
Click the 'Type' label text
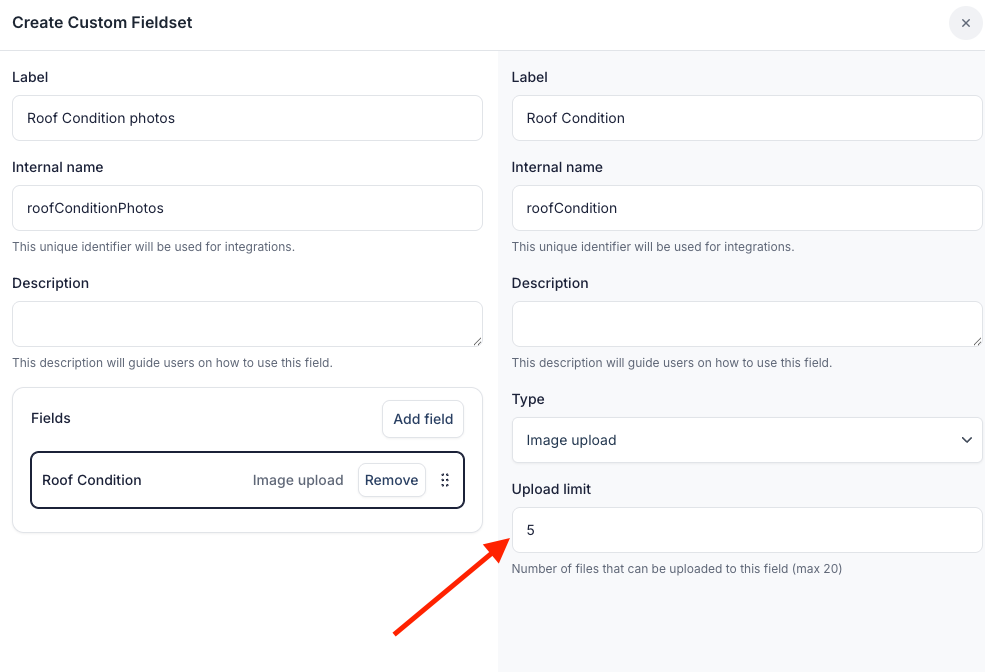[x=528, y=399]
